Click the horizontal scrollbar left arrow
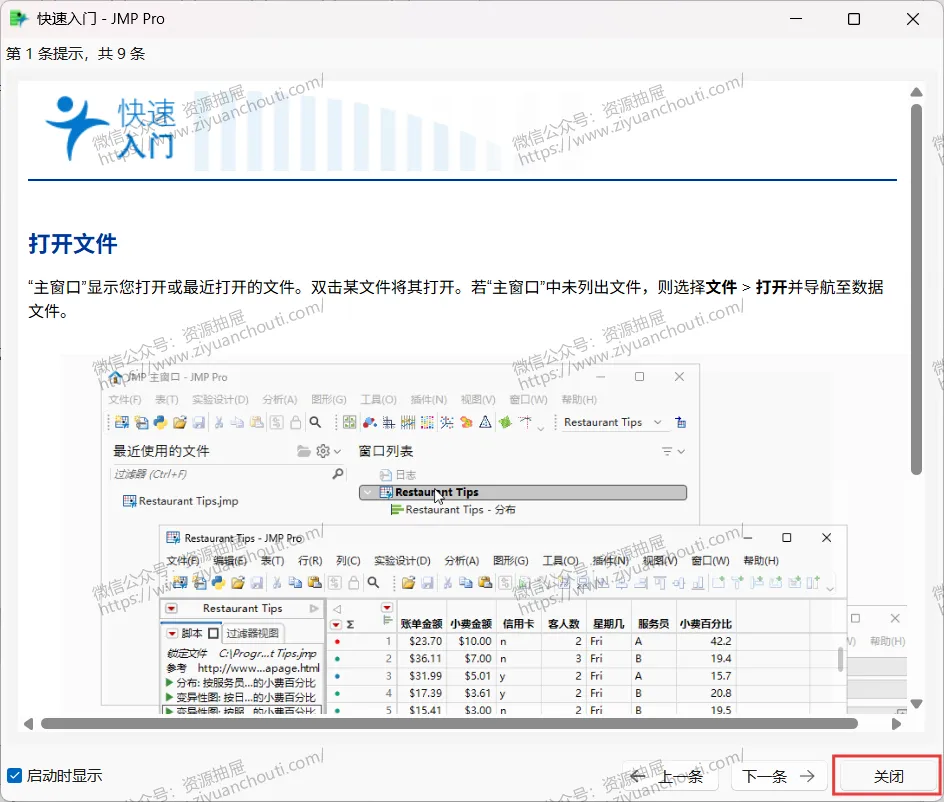 coord(28,724)
